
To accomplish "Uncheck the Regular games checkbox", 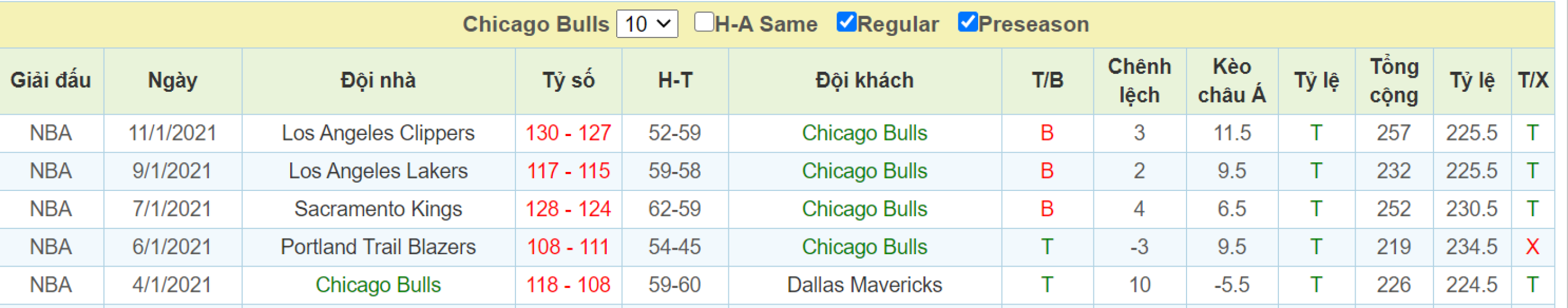I will tap(846, 22).
